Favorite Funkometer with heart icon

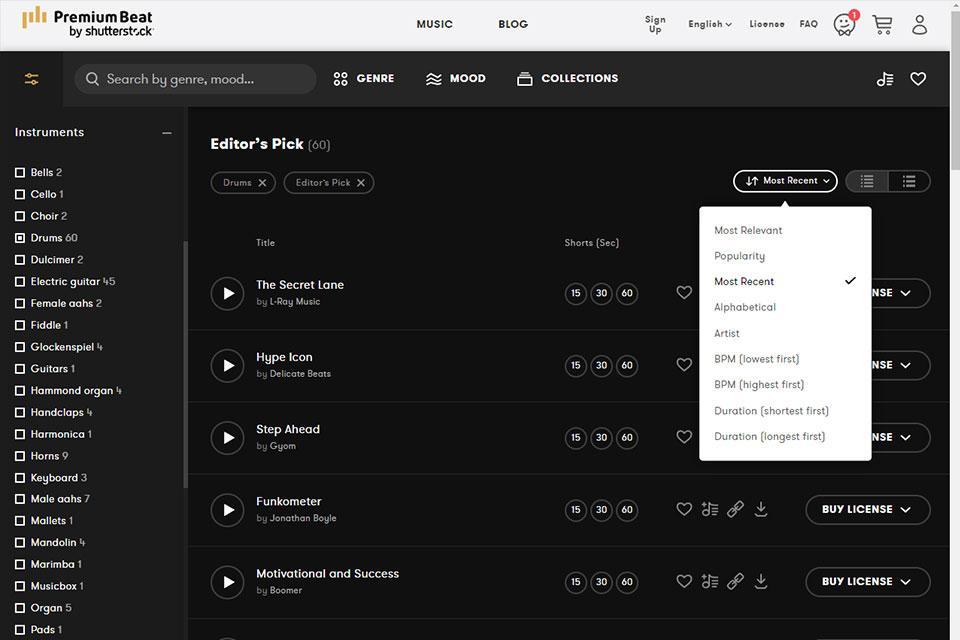[684, 509]
